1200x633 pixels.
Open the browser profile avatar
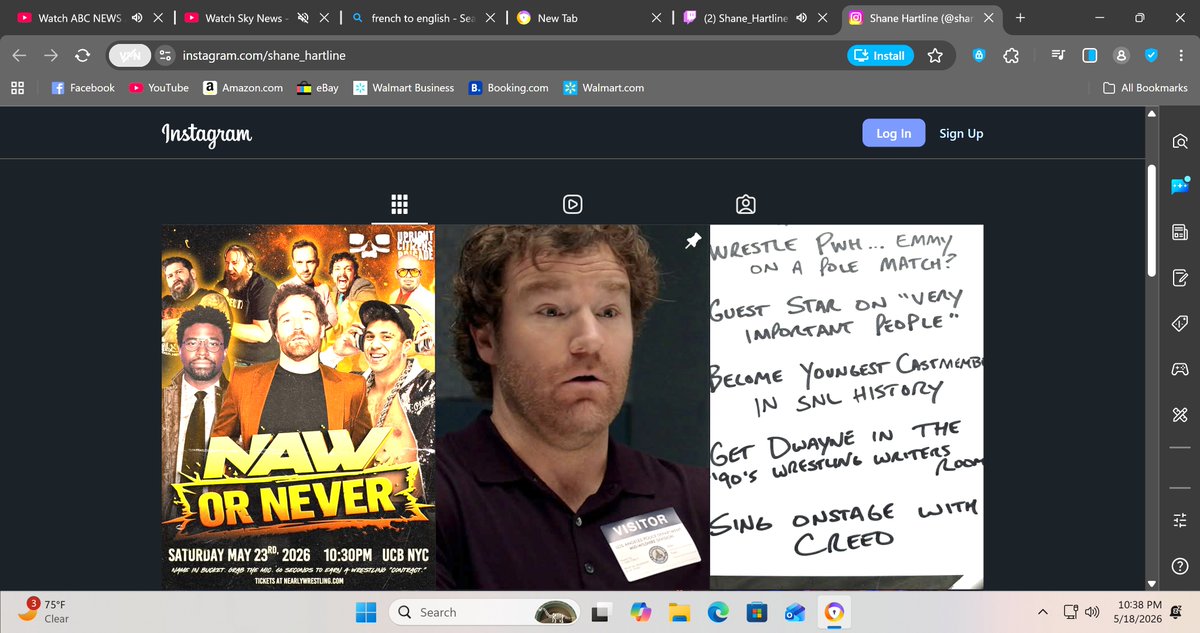coord(1121,56)
